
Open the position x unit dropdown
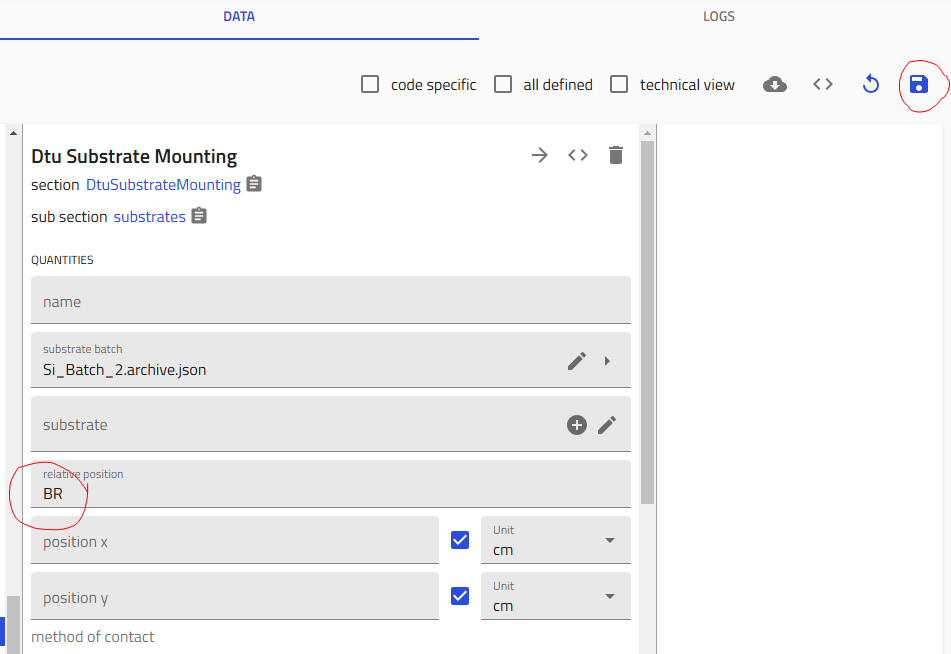[x=556, y=541]
